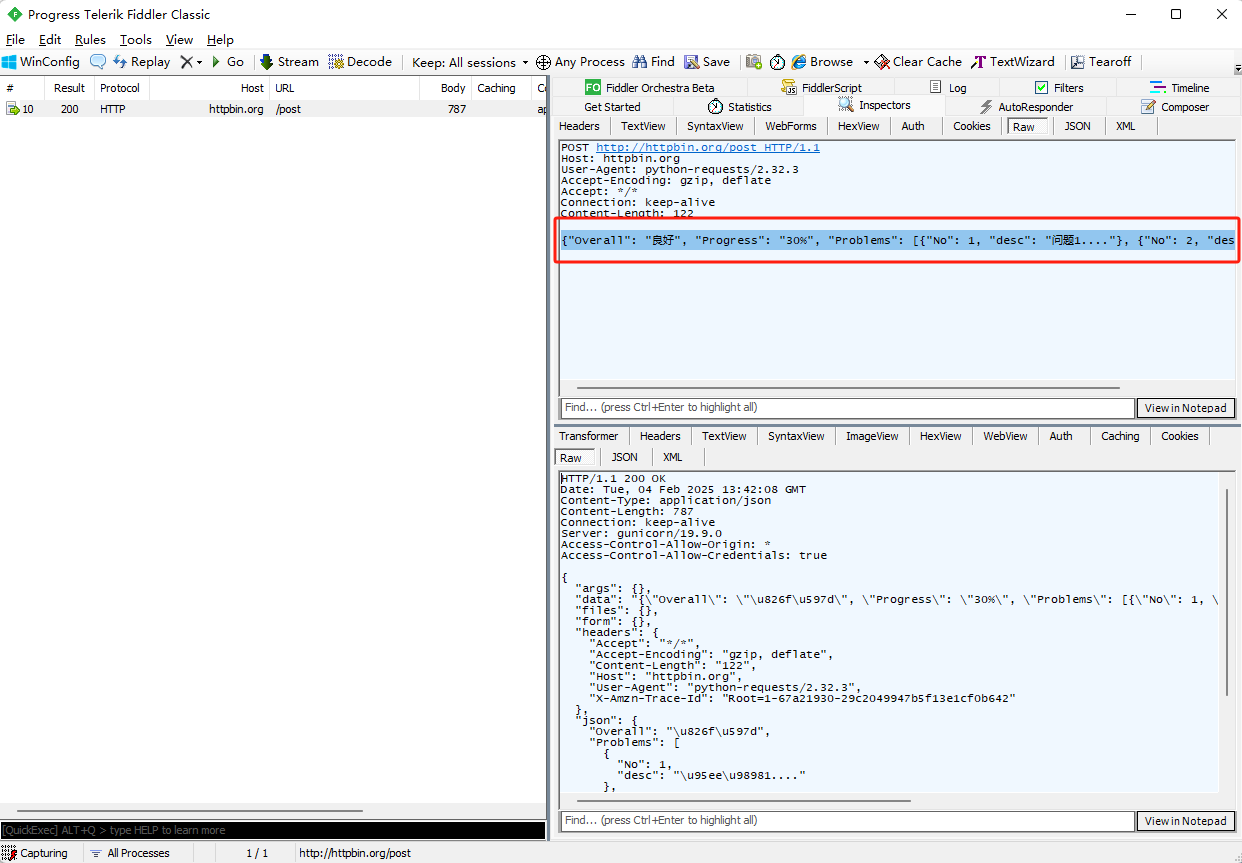
Task: Select the request JSON tab beside Raw
Action: [1077, 126]
